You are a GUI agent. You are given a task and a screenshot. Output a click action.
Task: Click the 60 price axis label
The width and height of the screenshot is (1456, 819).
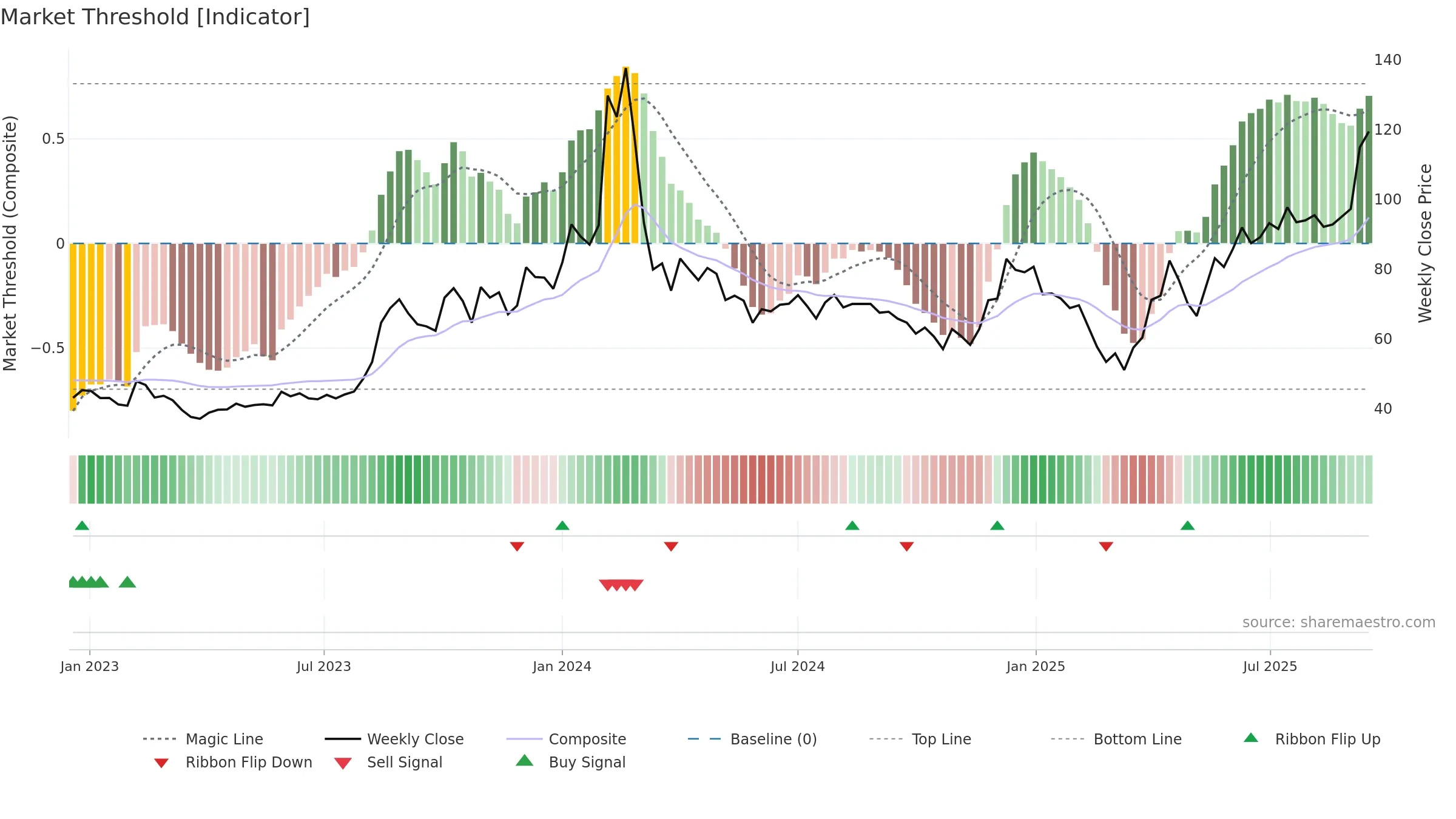click(1383, 339)
